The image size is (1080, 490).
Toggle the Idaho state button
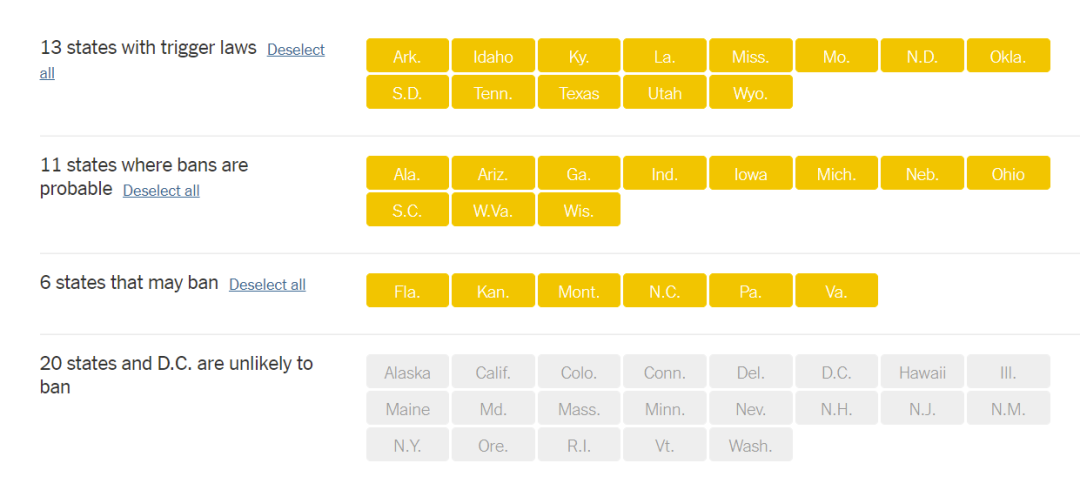[493, 56]
